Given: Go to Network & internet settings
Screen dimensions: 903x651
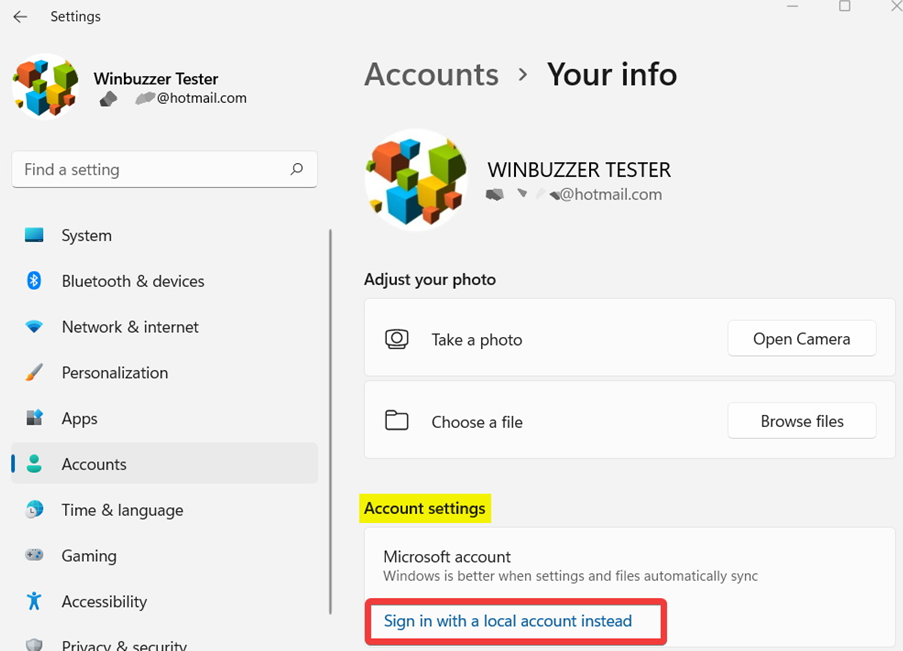Looking at the screenshot, I should [x=164, y=327].
